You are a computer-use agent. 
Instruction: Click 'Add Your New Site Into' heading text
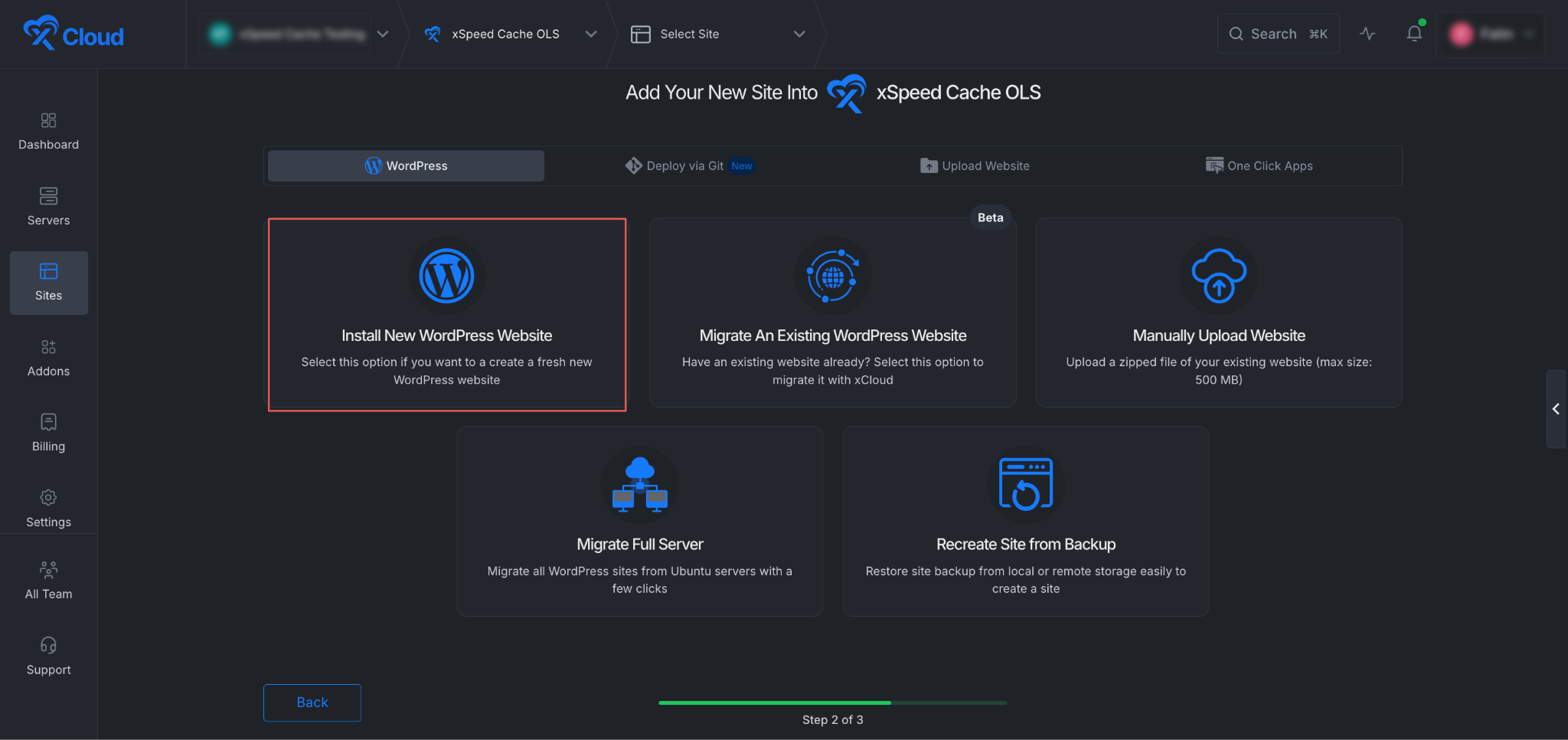tap(721, 93)
